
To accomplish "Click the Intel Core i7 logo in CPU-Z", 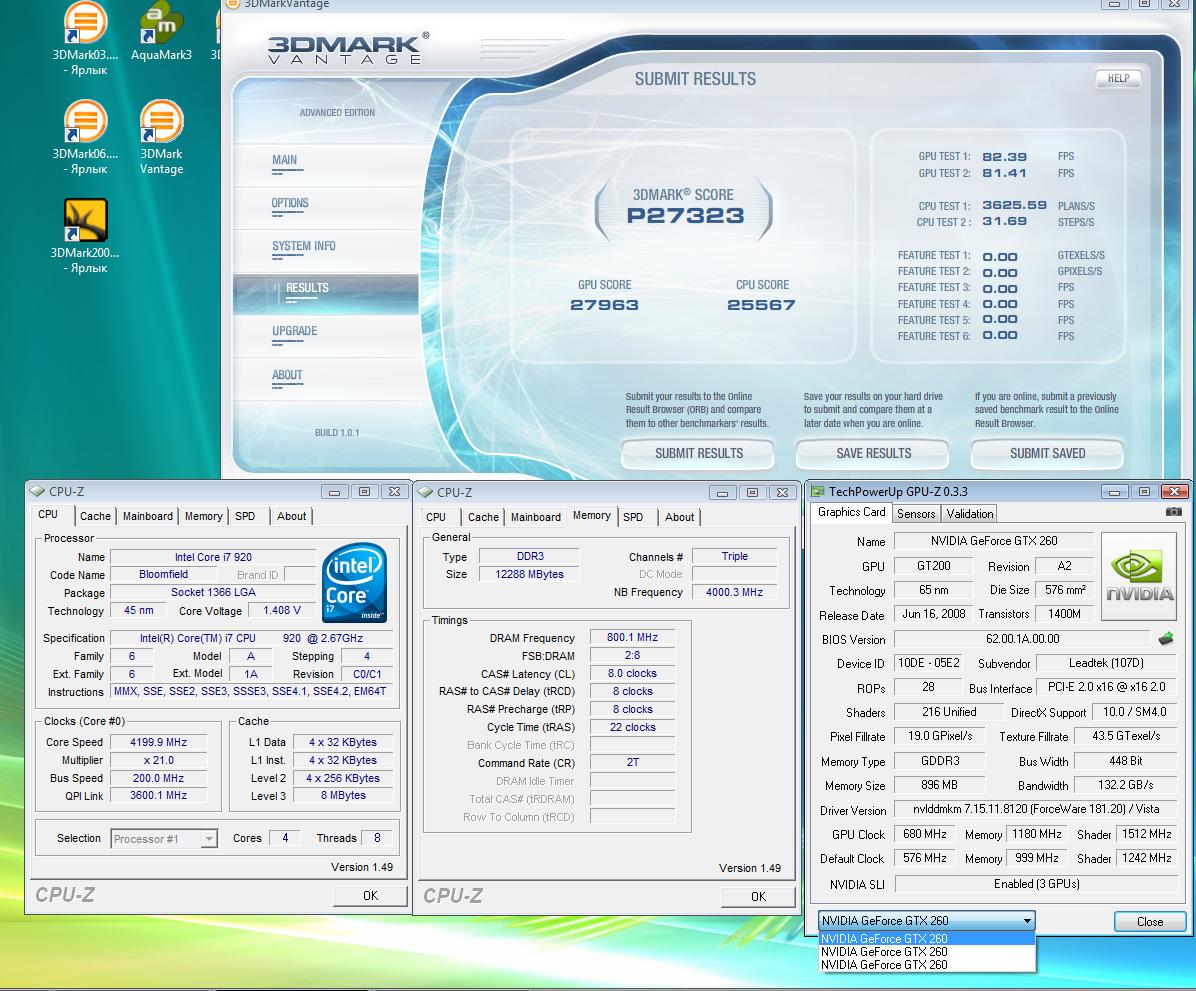I will [355, 582].
